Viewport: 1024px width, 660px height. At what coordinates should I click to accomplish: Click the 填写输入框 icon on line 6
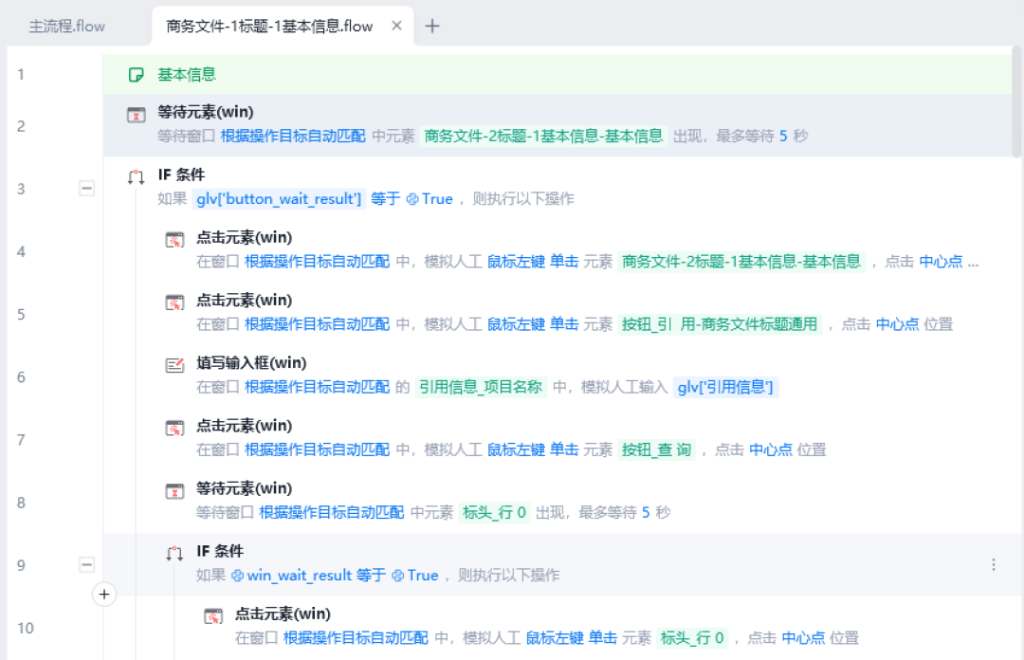(x=175, y=364)
